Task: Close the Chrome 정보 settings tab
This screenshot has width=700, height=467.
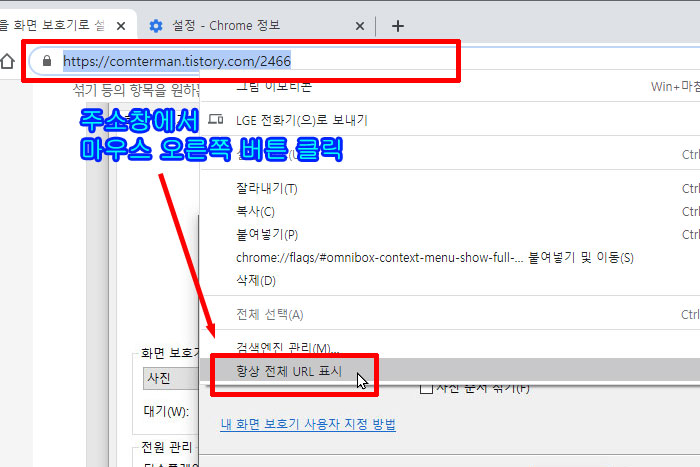Action: pyautogui.click(x=360, y=26)
